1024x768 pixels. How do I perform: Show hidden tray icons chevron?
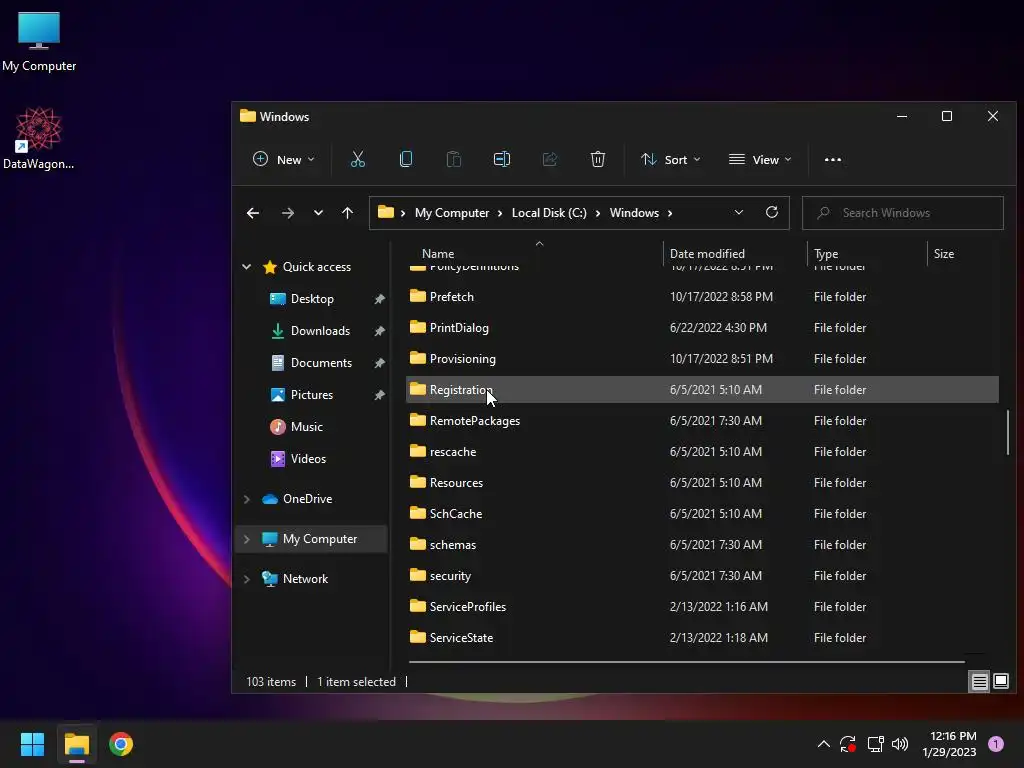point(824,744)
